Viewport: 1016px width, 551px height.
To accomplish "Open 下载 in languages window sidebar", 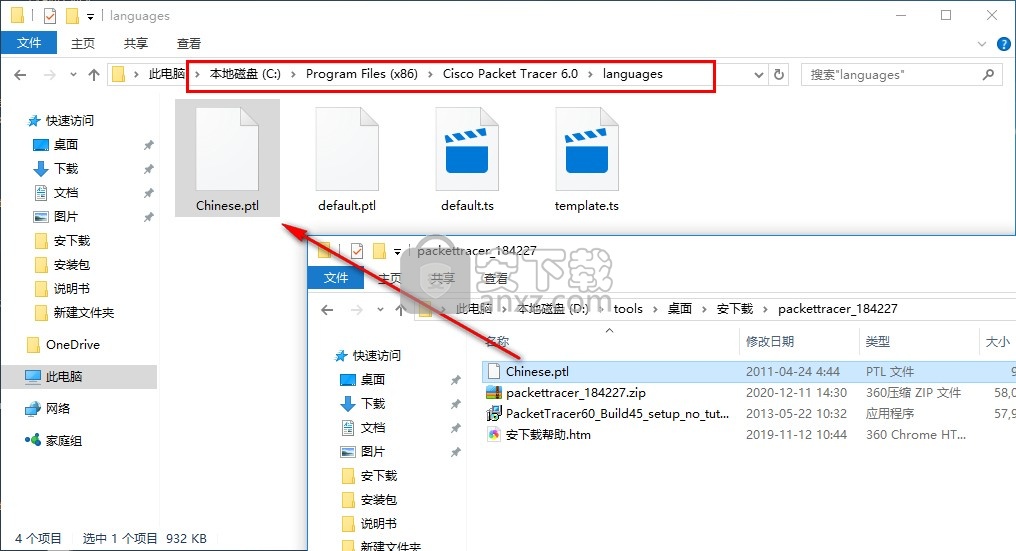I will pyautogui.click(x=56, y=169).
